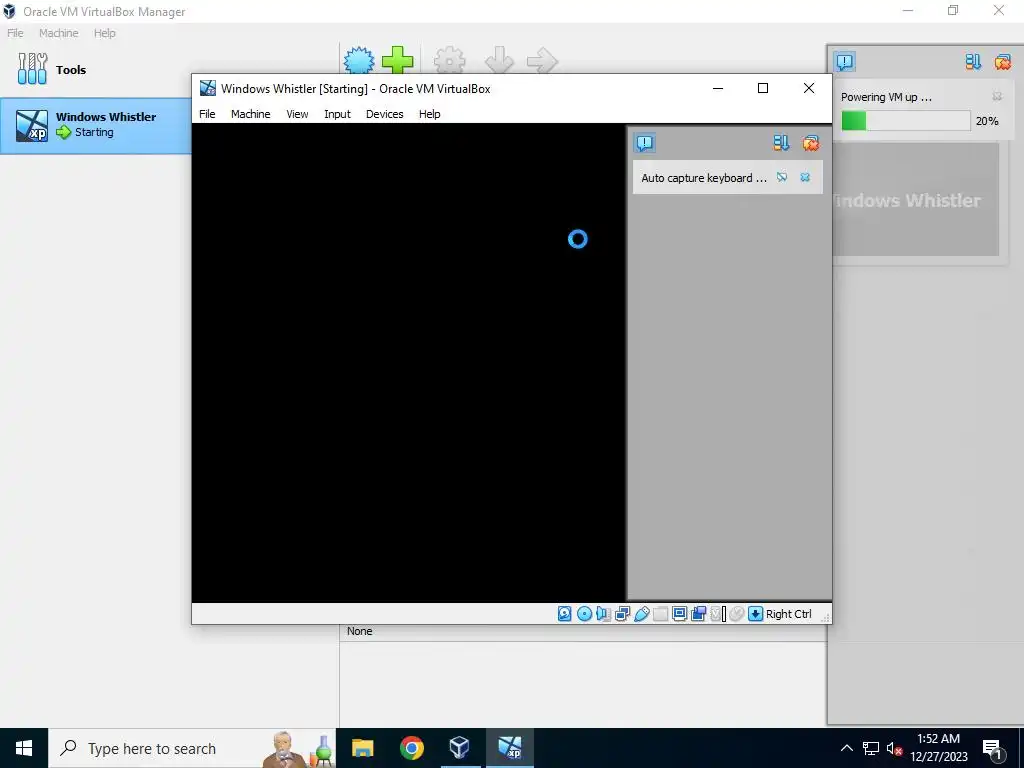The width and height of the screenshot is (1024, 768).
Task: Click the CPU virtualization status indicator
Action: (x=718, y=614)
